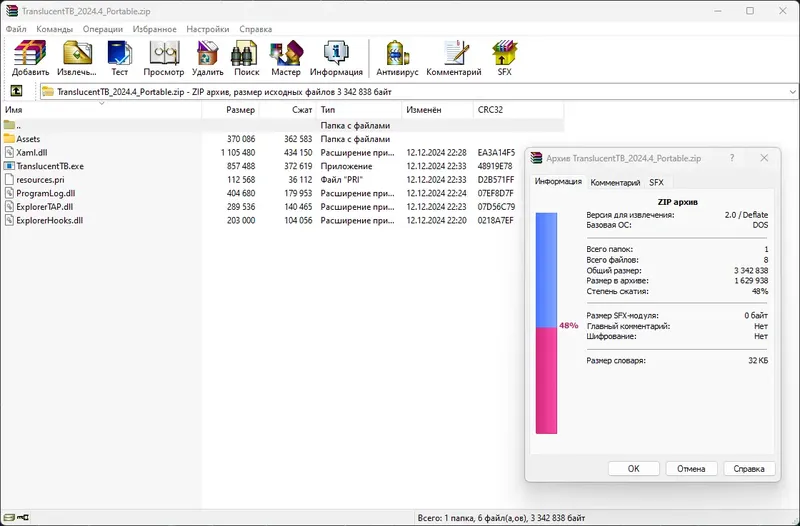Viewport: 800px width, 526px height.
Task: Select the ExplorerHooks.dll file name
Action: [x=49, y=220]
